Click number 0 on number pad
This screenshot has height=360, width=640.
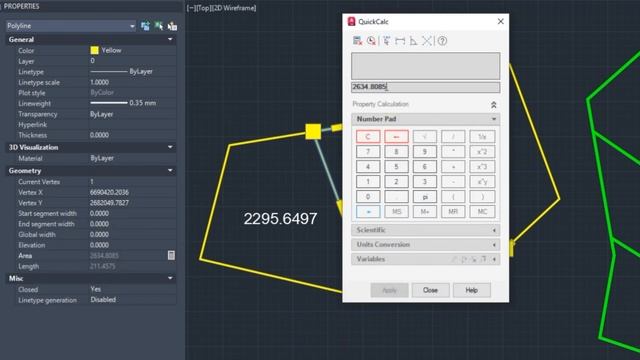point(368,197)
